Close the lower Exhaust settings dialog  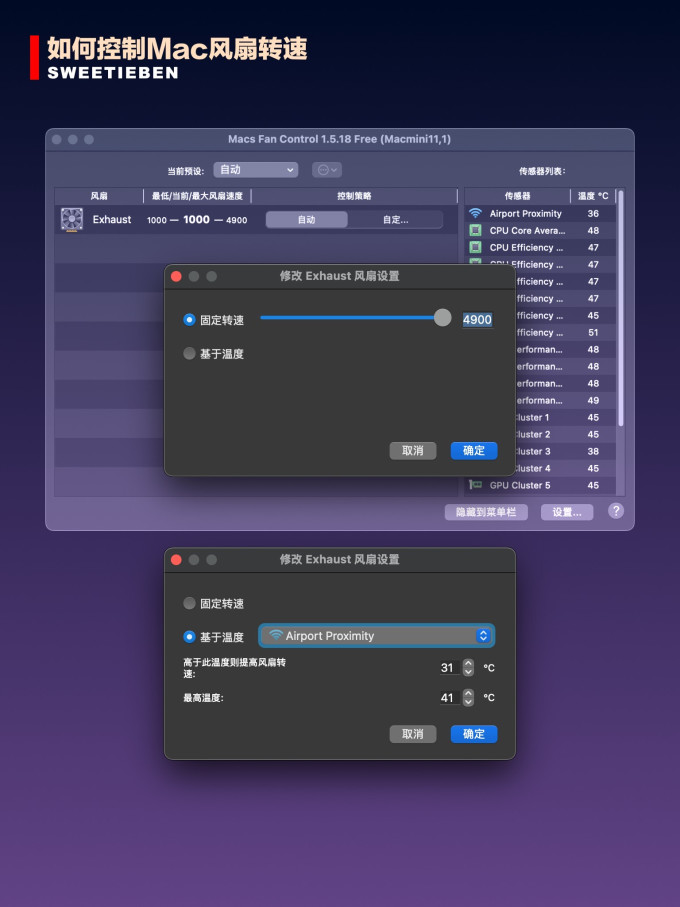[x=176, y=560]
